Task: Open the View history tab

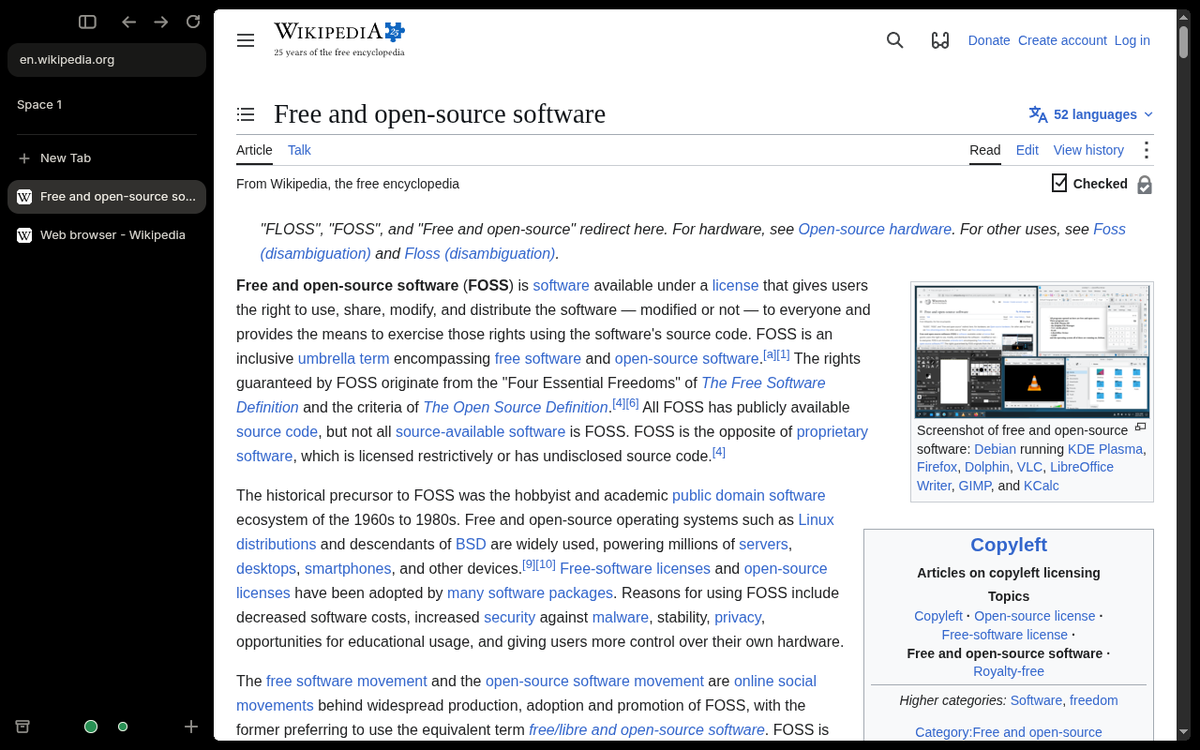Action: point(1088,150)
